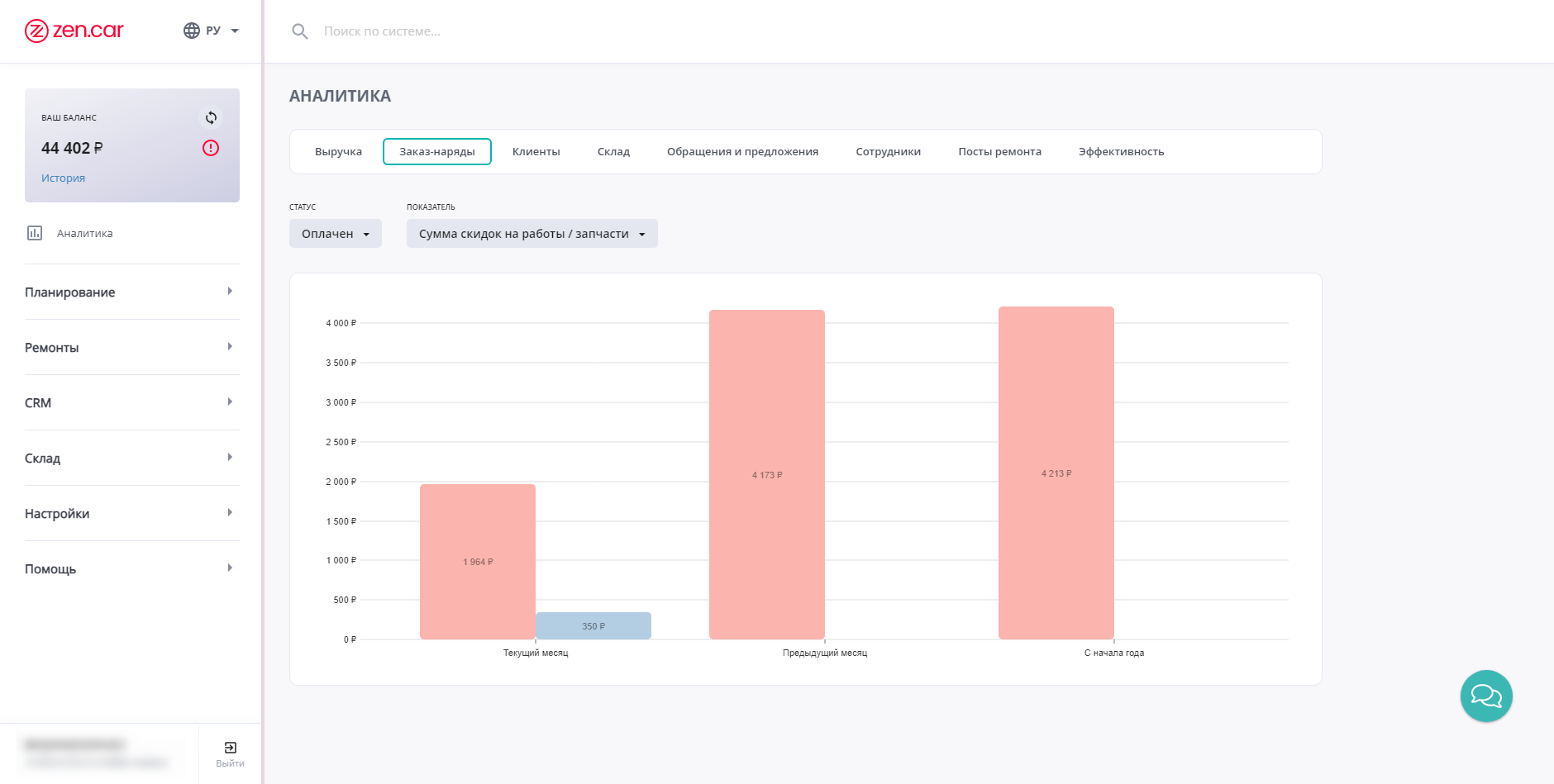Open the language selector globe icon
This screenshot has height=784, width=1554.
pyautogui.click(x=192, y=31)
